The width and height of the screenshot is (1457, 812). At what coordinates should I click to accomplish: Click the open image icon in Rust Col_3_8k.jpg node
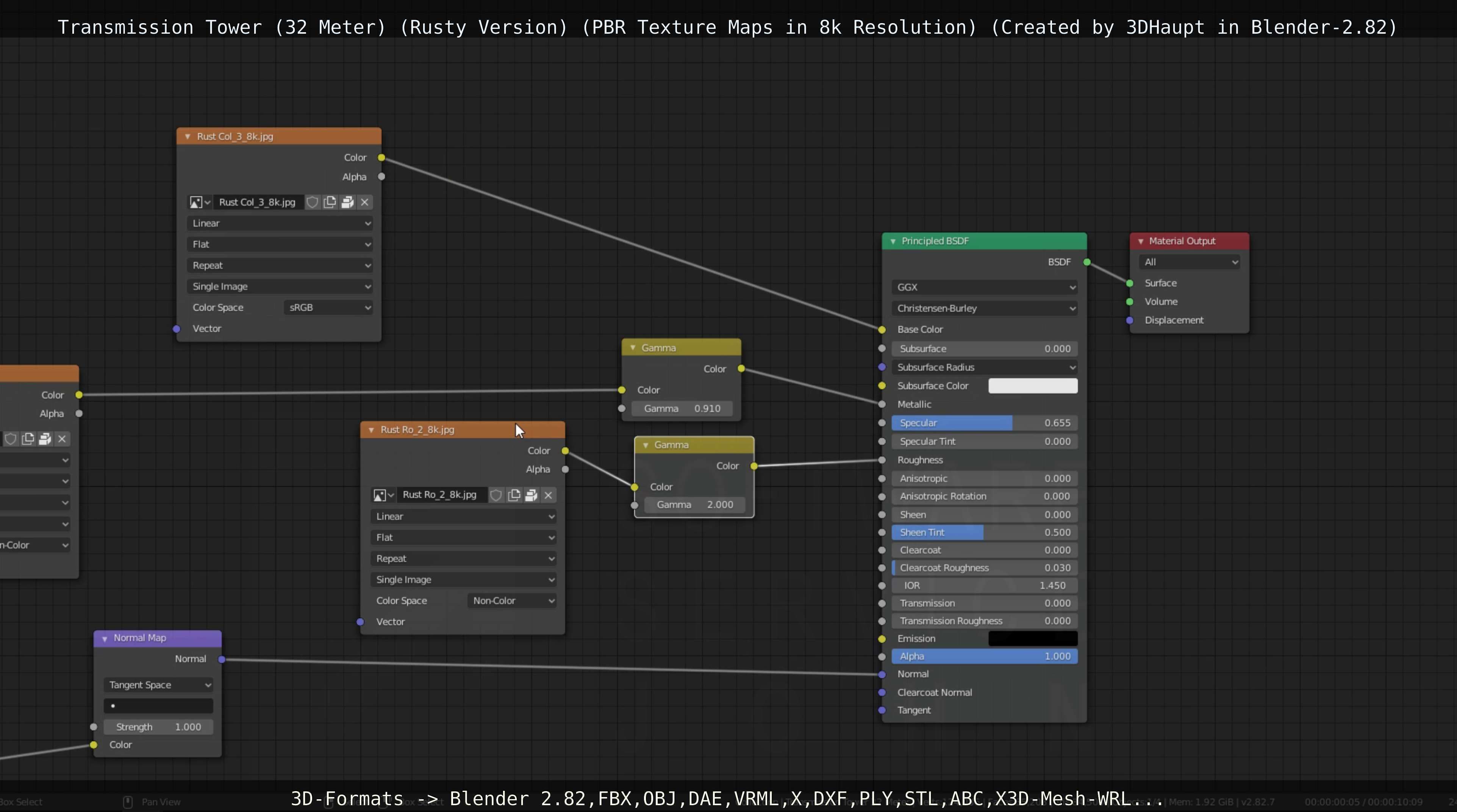(347, 202)
